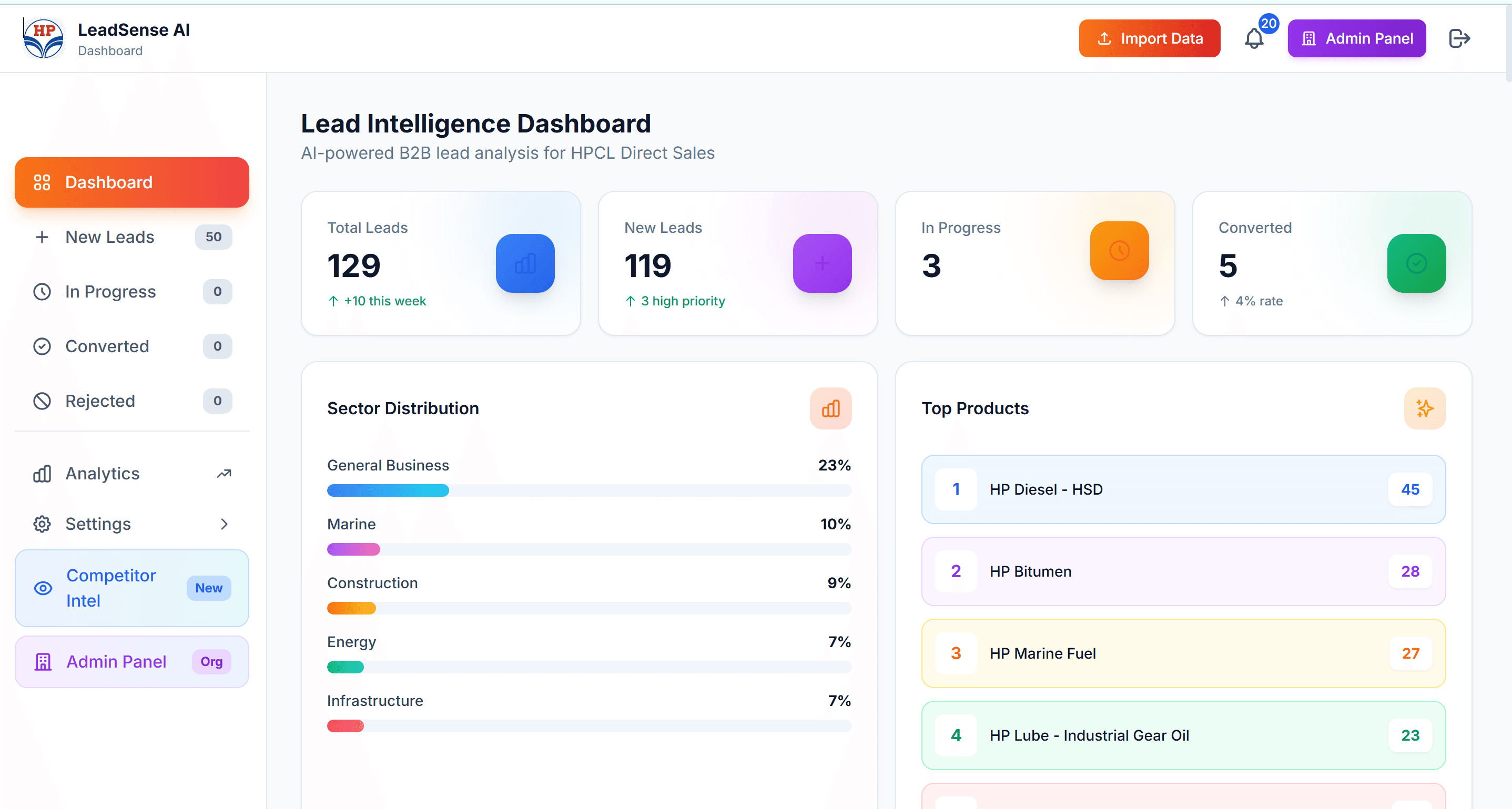Click the plus icon beside New Leads in sidebar
Viewport: 1512px width, 809px height.
[x=42, y=237]
